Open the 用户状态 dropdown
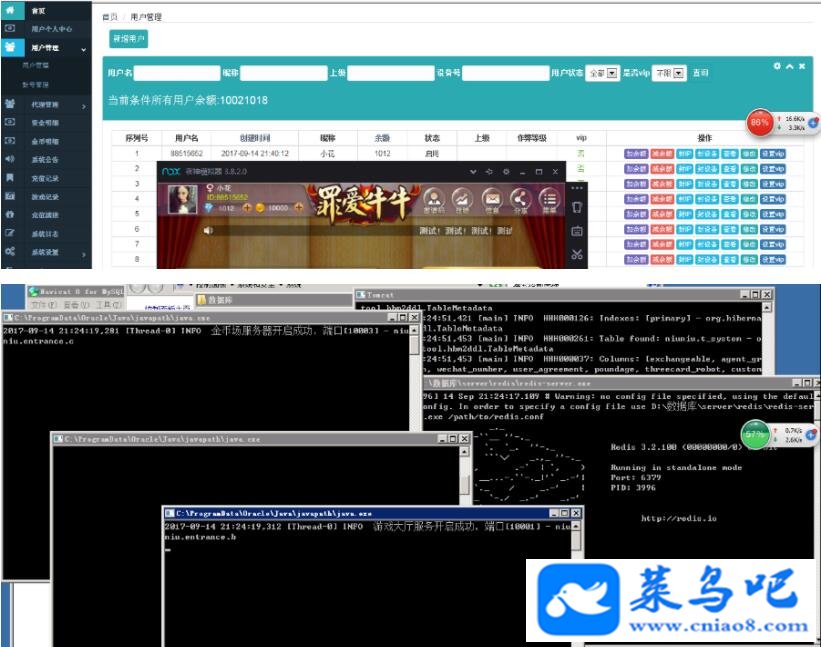821x647 pixels. tap(603, 73)
